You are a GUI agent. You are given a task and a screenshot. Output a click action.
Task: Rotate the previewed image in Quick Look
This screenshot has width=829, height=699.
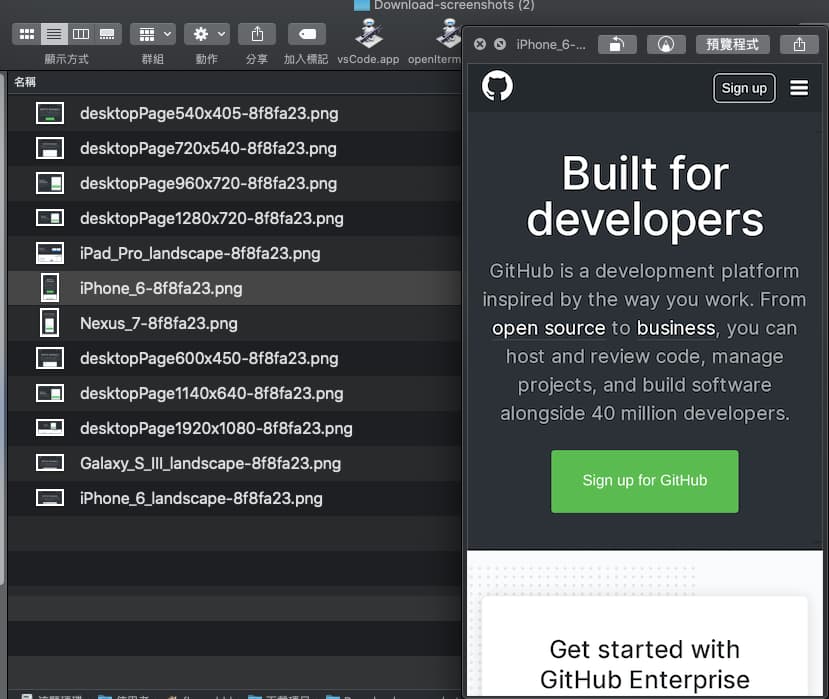tap(617, 44)
